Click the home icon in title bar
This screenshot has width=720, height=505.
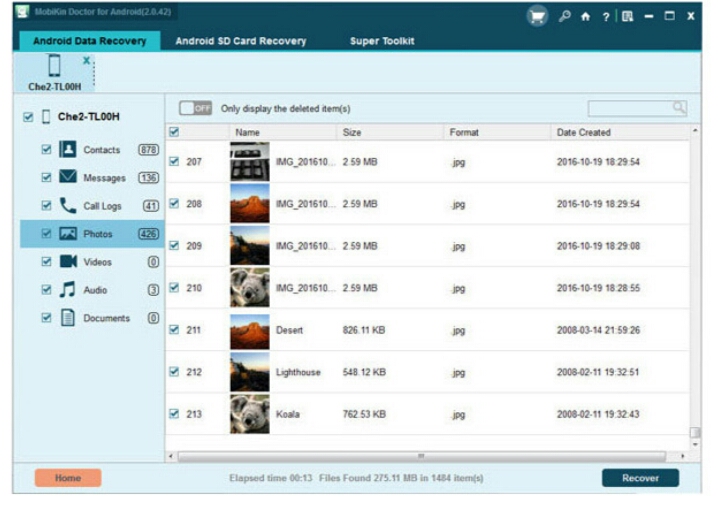pos(585,16)
